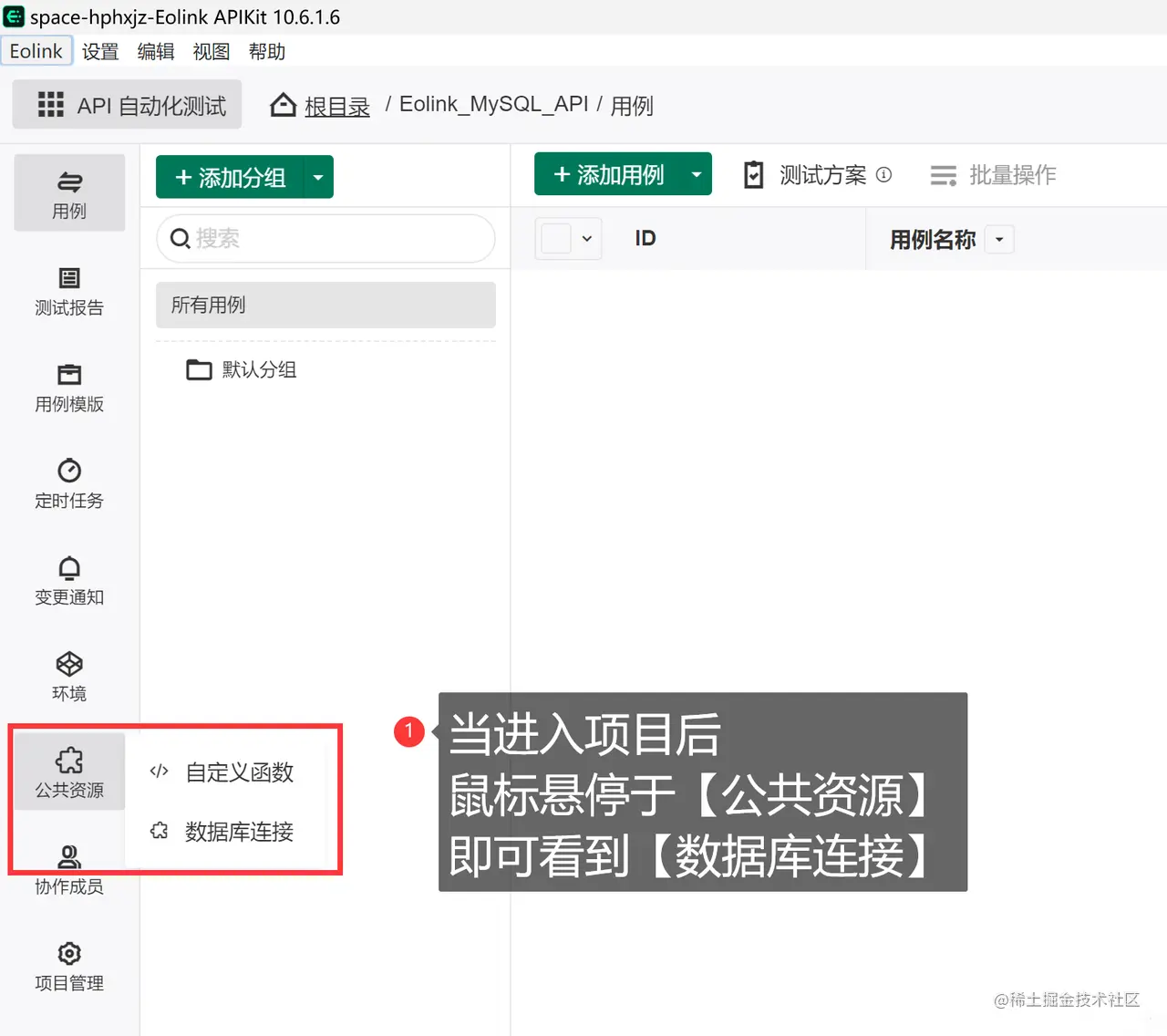Screen dimensions: 1167x1036
Task: Click the ID column header
Action: tap(645, 239)
